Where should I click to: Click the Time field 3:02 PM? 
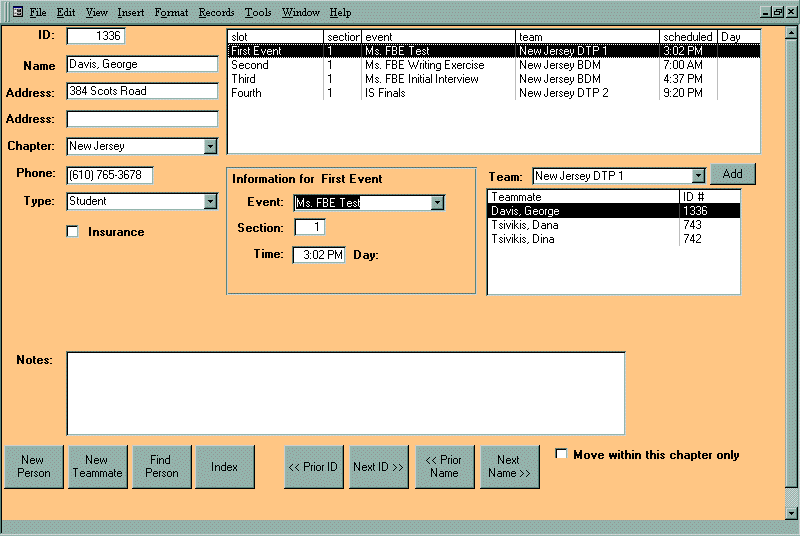319,254
